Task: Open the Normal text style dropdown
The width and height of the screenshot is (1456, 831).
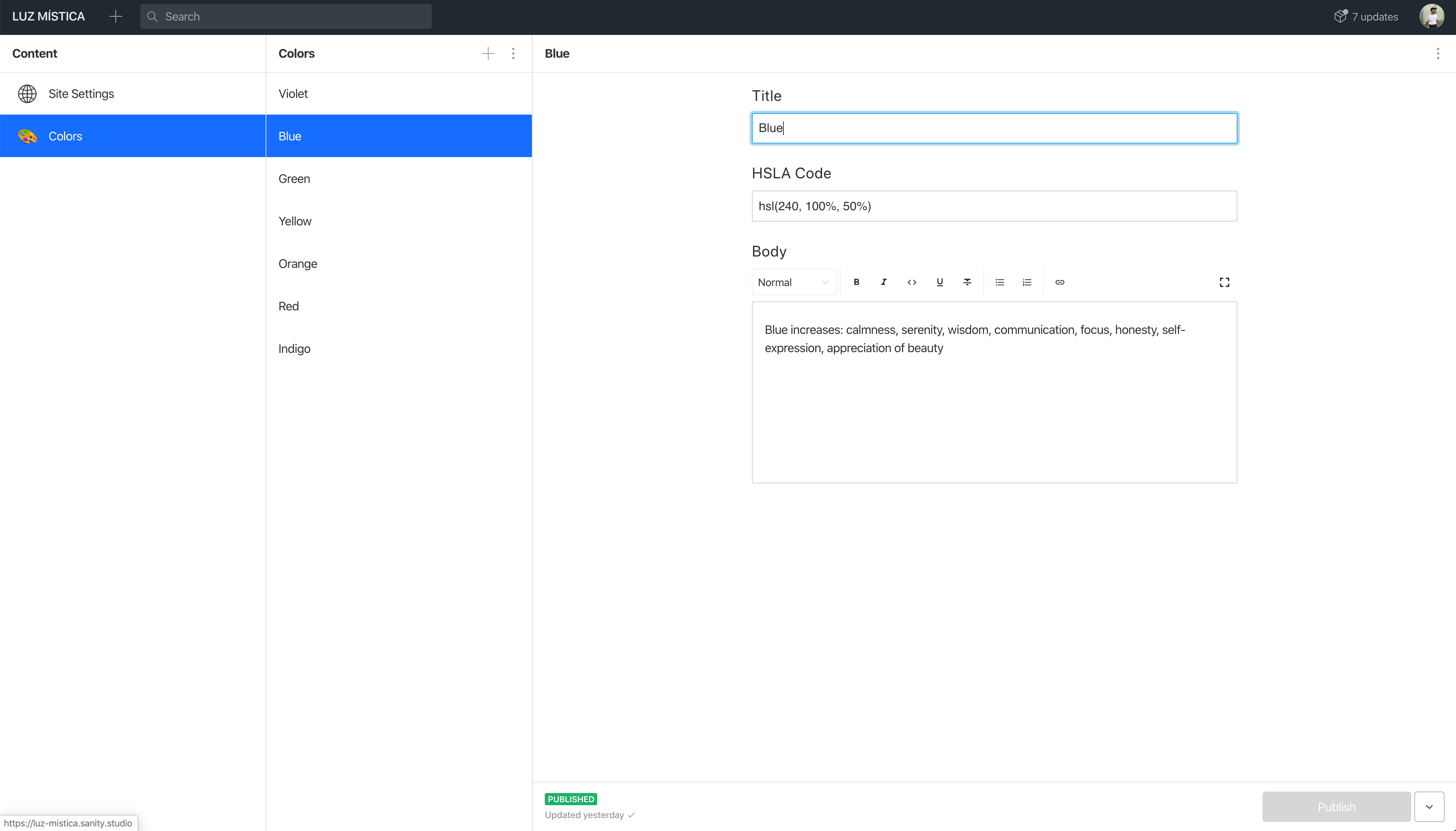Action: point(793,282)
